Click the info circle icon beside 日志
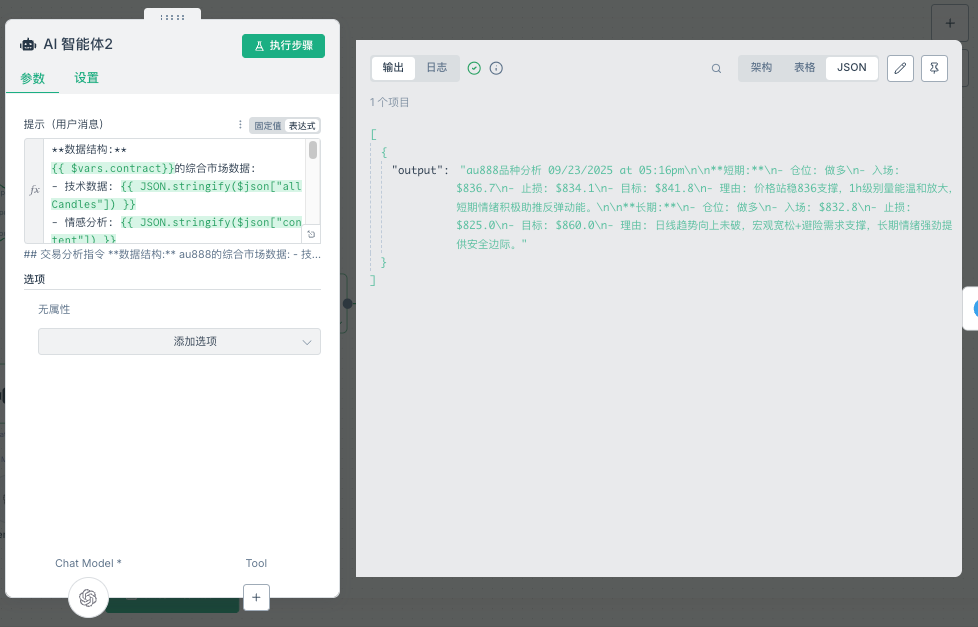The width and height of the screenshot is (978, 627). 496,68
